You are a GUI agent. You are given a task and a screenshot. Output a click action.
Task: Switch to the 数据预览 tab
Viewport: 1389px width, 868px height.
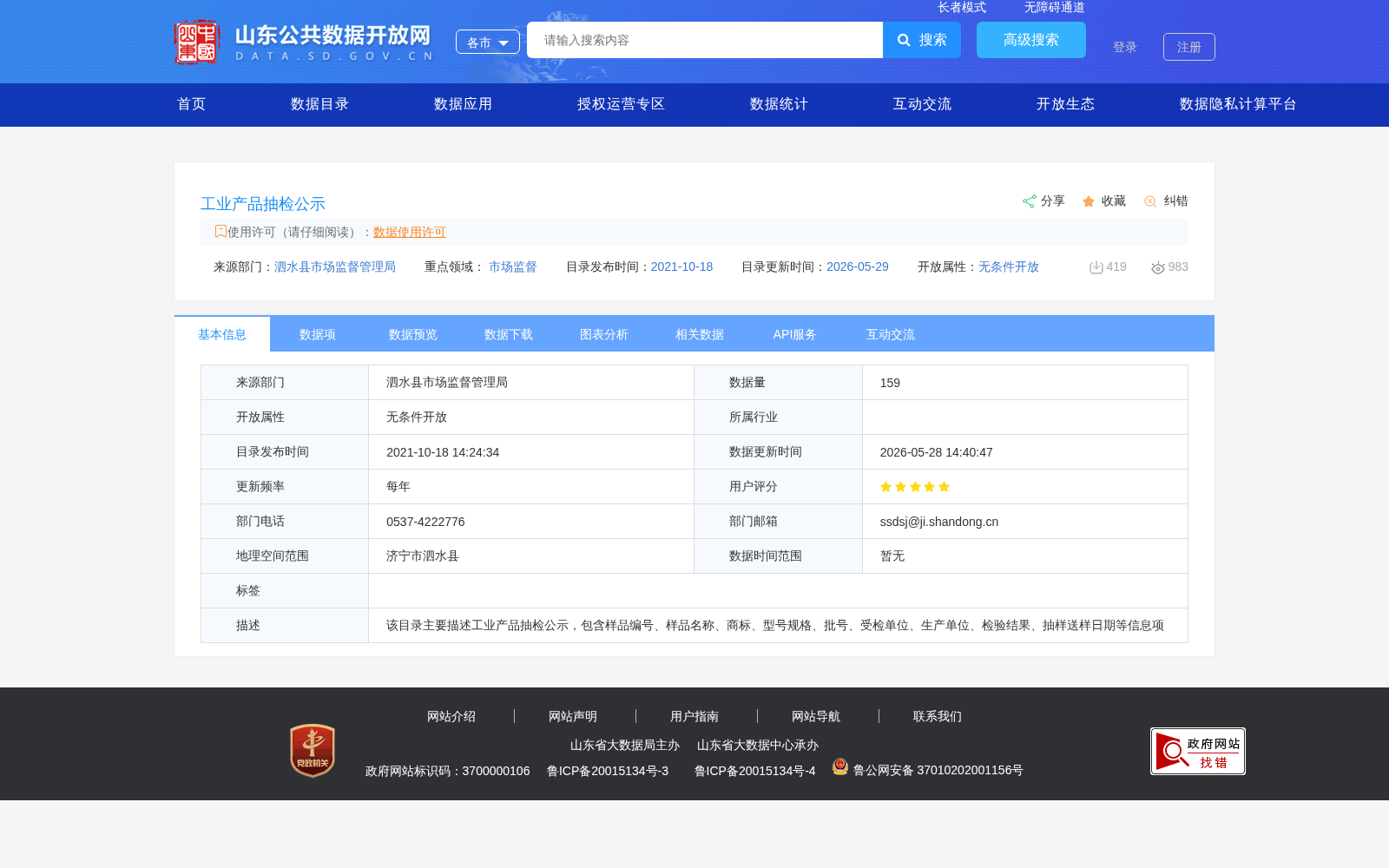(x=413, y=334)
